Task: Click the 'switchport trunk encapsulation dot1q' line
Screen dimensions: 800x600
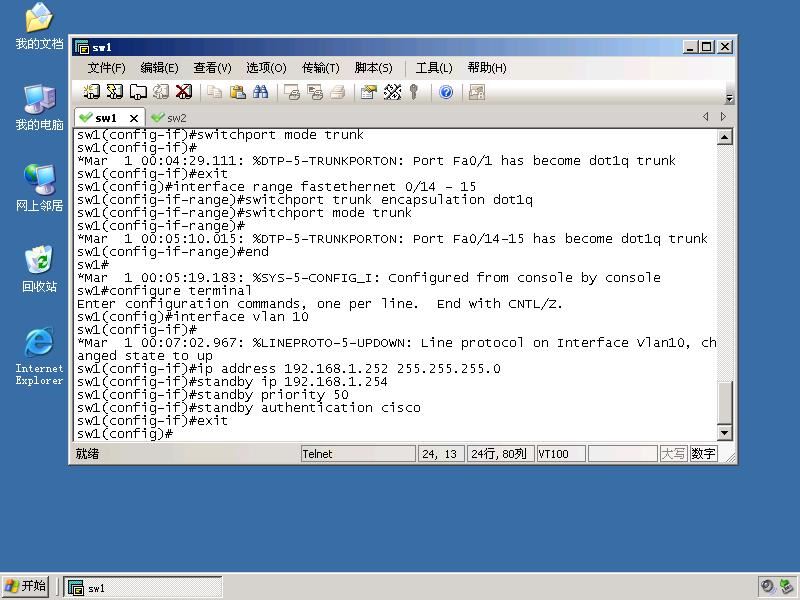Action: (x=305, y=200)
